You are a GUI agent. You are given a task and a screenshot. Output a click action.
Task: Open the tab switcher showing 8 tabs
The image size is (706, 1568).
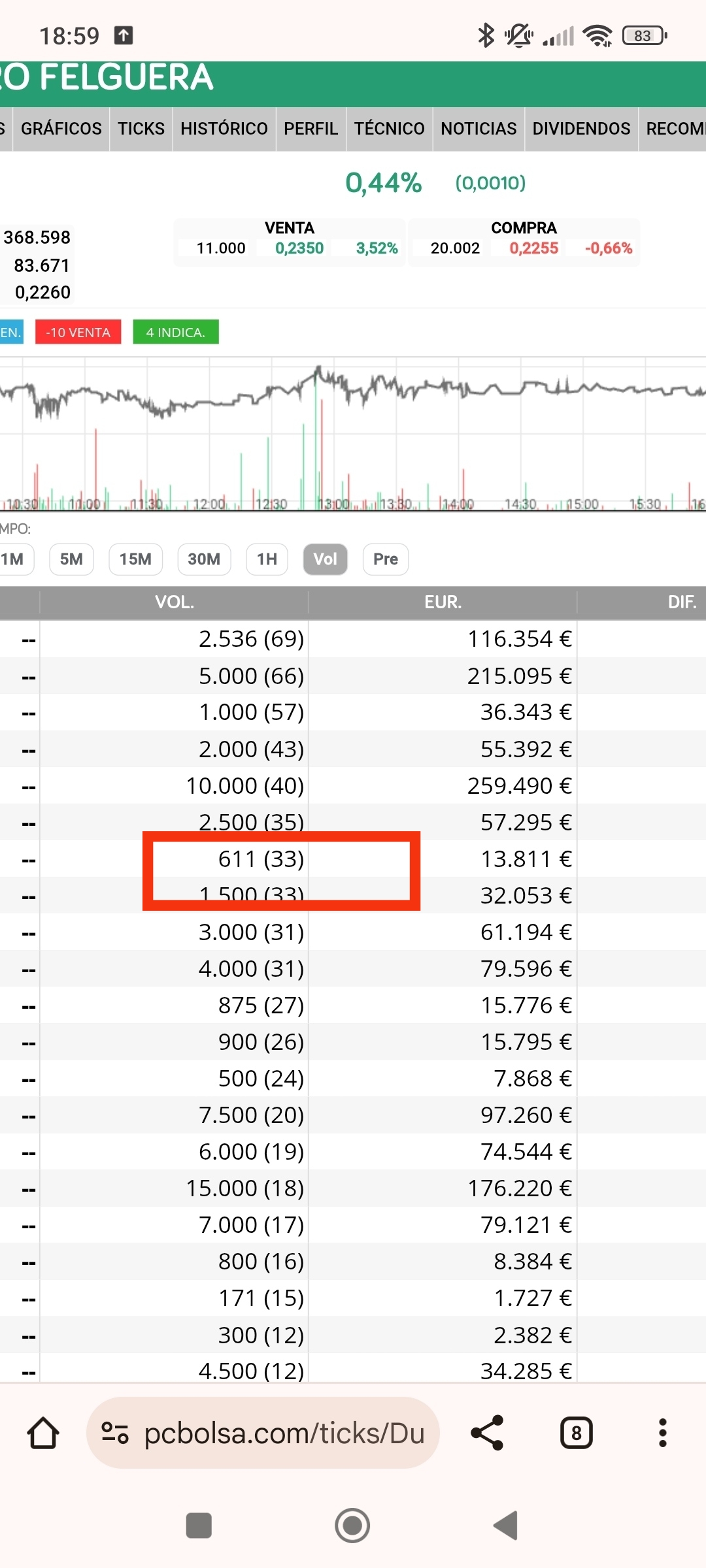[x=577, y=1433]
